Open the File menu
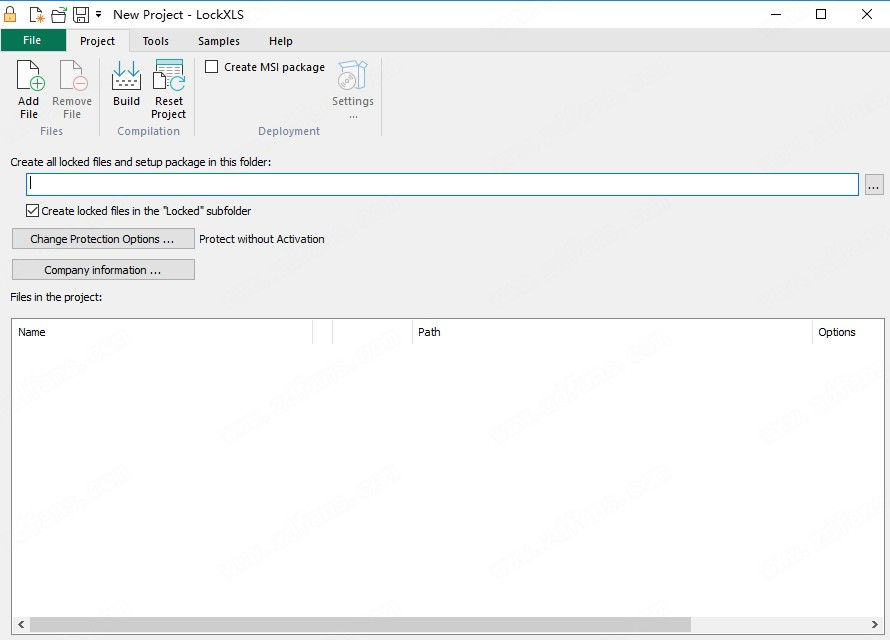 click(32, 40)
